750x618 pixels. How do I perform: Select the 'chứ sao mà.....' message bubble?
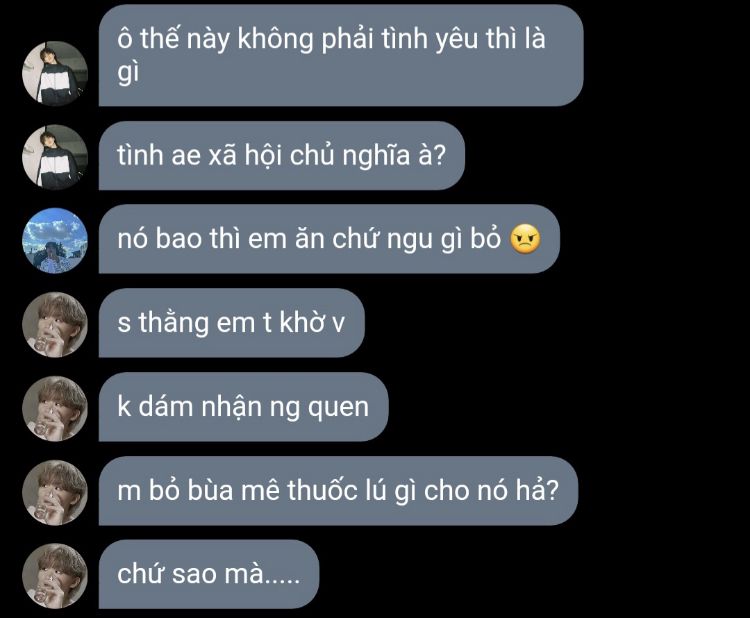[x=209, y=574]
